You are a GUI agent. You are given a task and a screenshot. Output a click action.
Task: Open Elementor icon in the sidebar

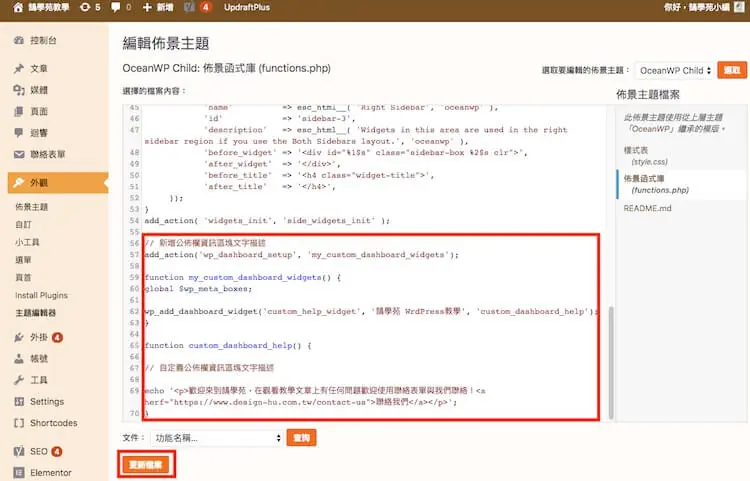click(19, 473)
